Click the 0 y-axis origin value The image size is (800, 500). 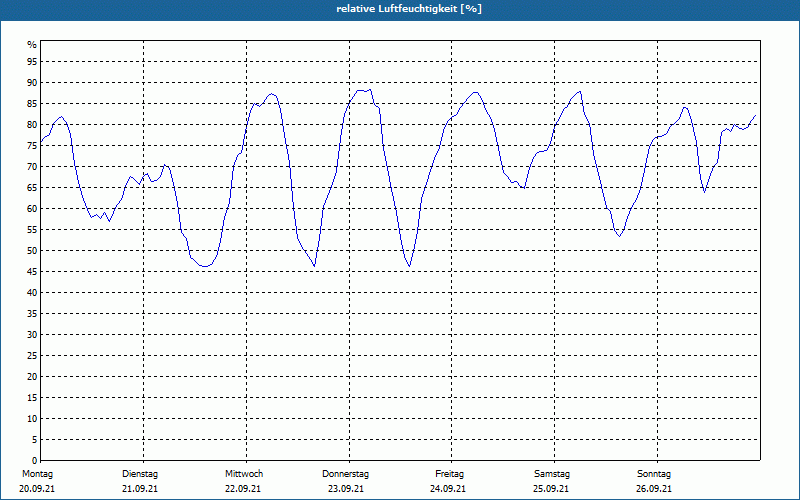point(35,461)
